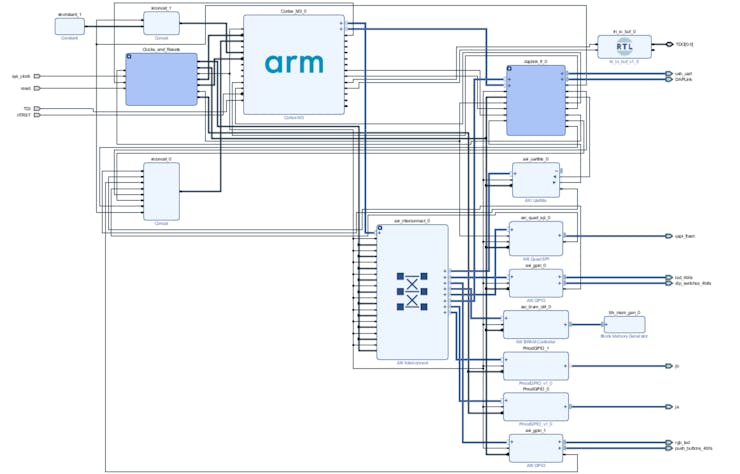Select the axi_gpio_0 block
Image resolution: width=740 pixels, height=474 pixels.
tap(536, 283)
